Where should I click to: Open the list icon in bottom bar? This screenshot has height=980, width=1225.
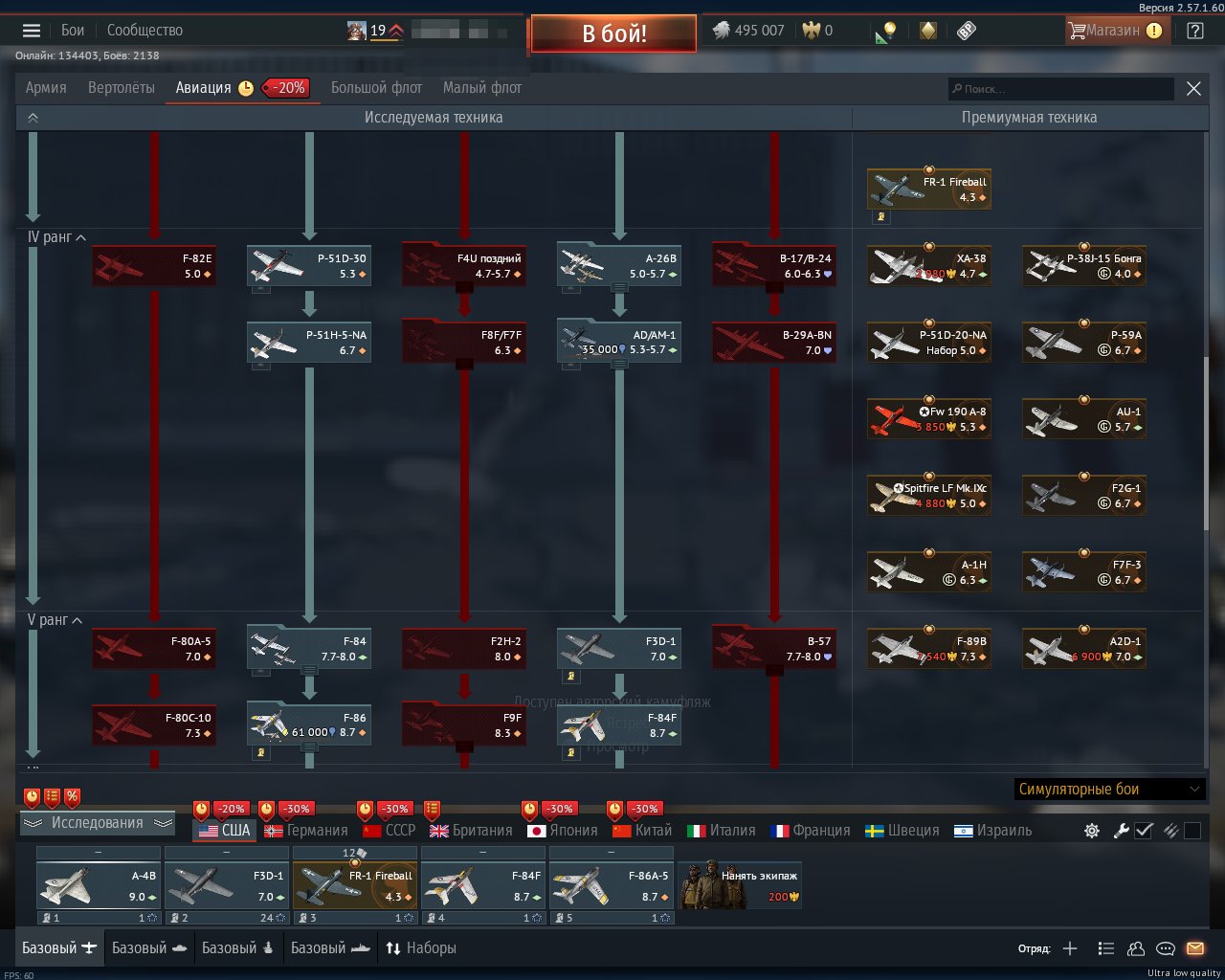pos(1105,948)
